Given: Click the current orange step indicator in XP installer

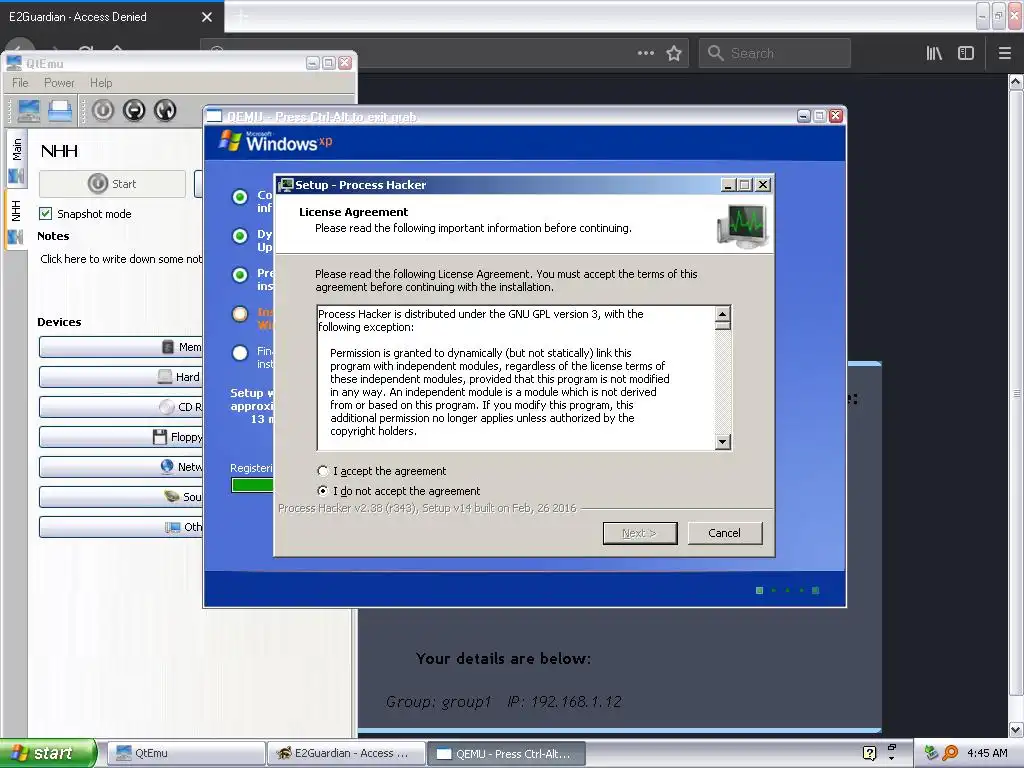Looking at the screenshot, I should click(x=240, y=314).
